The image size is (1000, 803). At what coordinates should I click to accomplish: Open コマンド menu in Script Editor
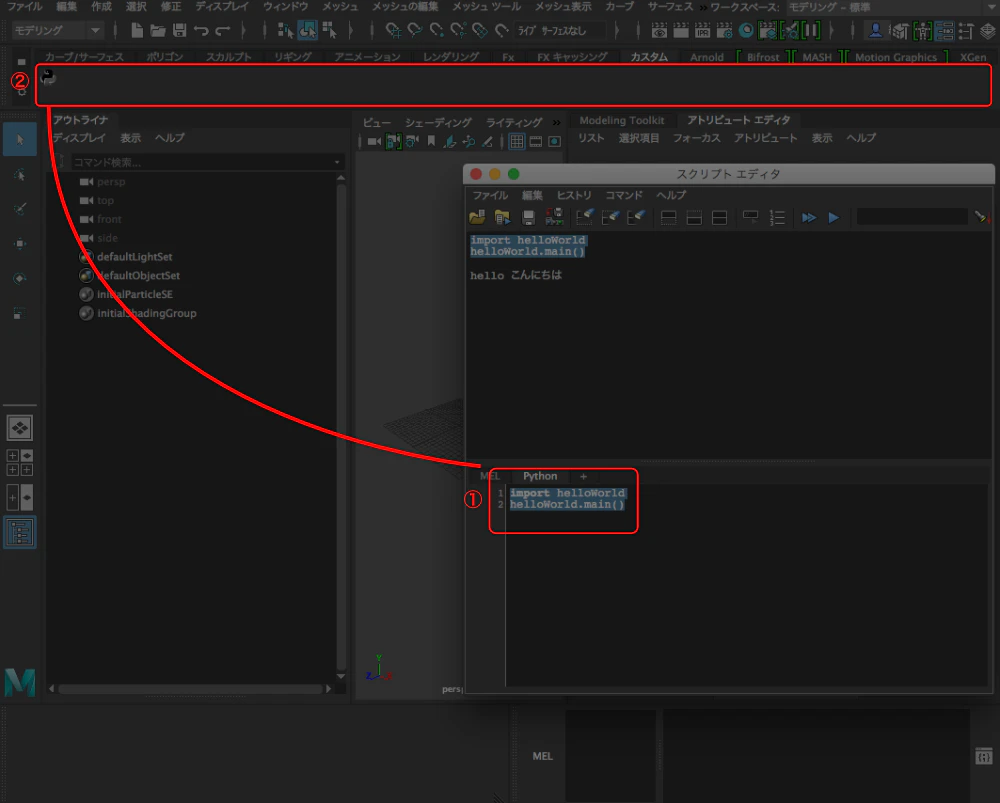[624, 195]
